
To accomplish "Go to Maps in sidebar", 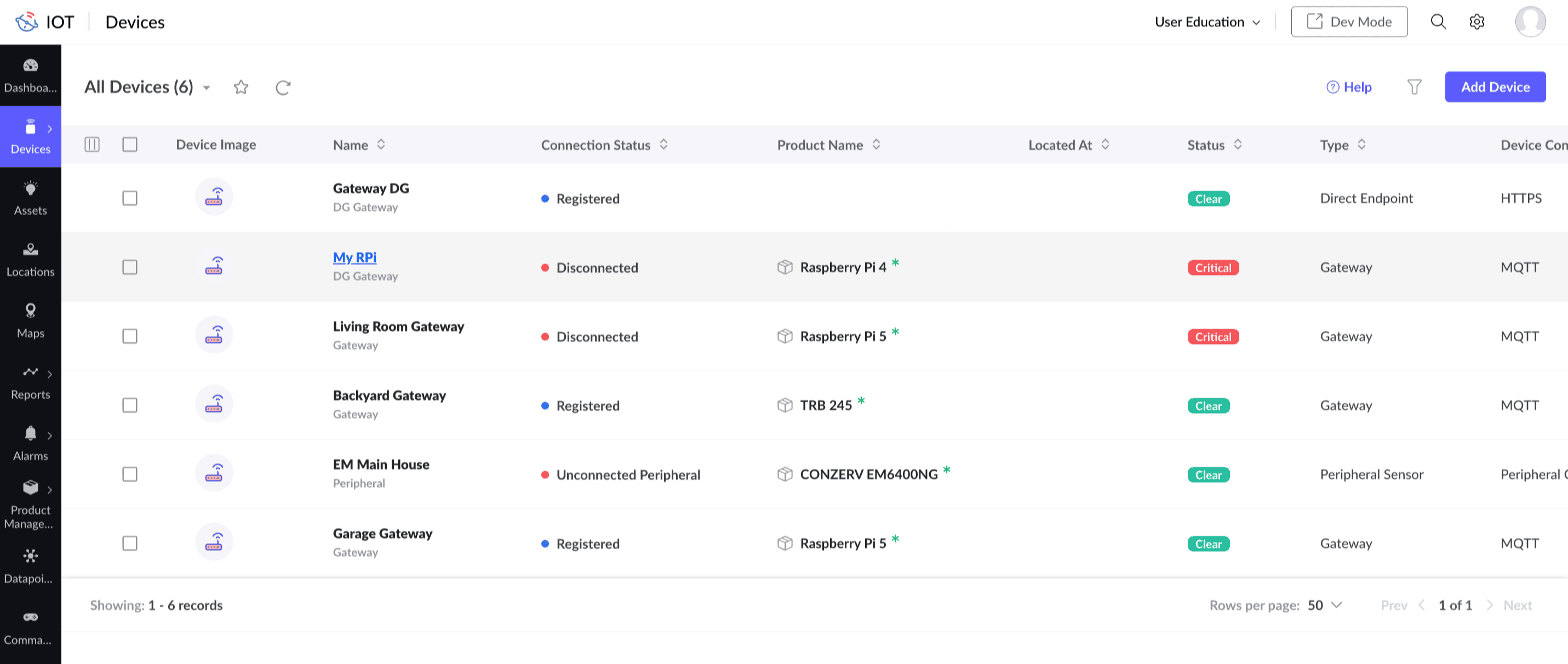I will pos(31,320).
